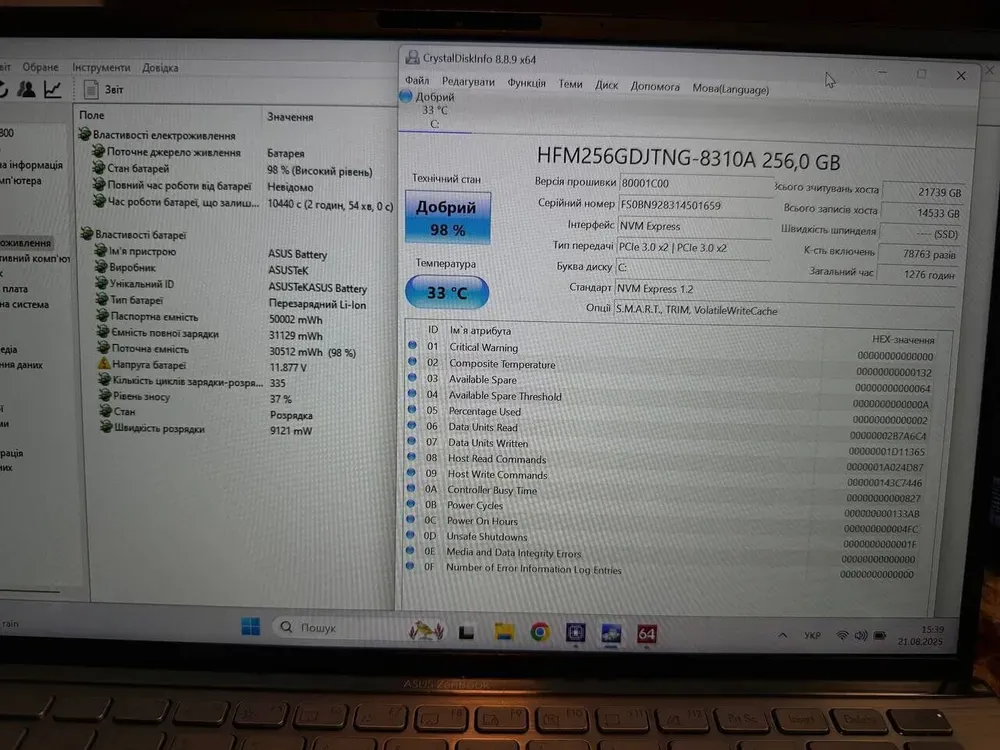The height and width of the screenshot is (750, 1000).
Task: Open the Мова(Language) menu
Action: pos(730,88)
